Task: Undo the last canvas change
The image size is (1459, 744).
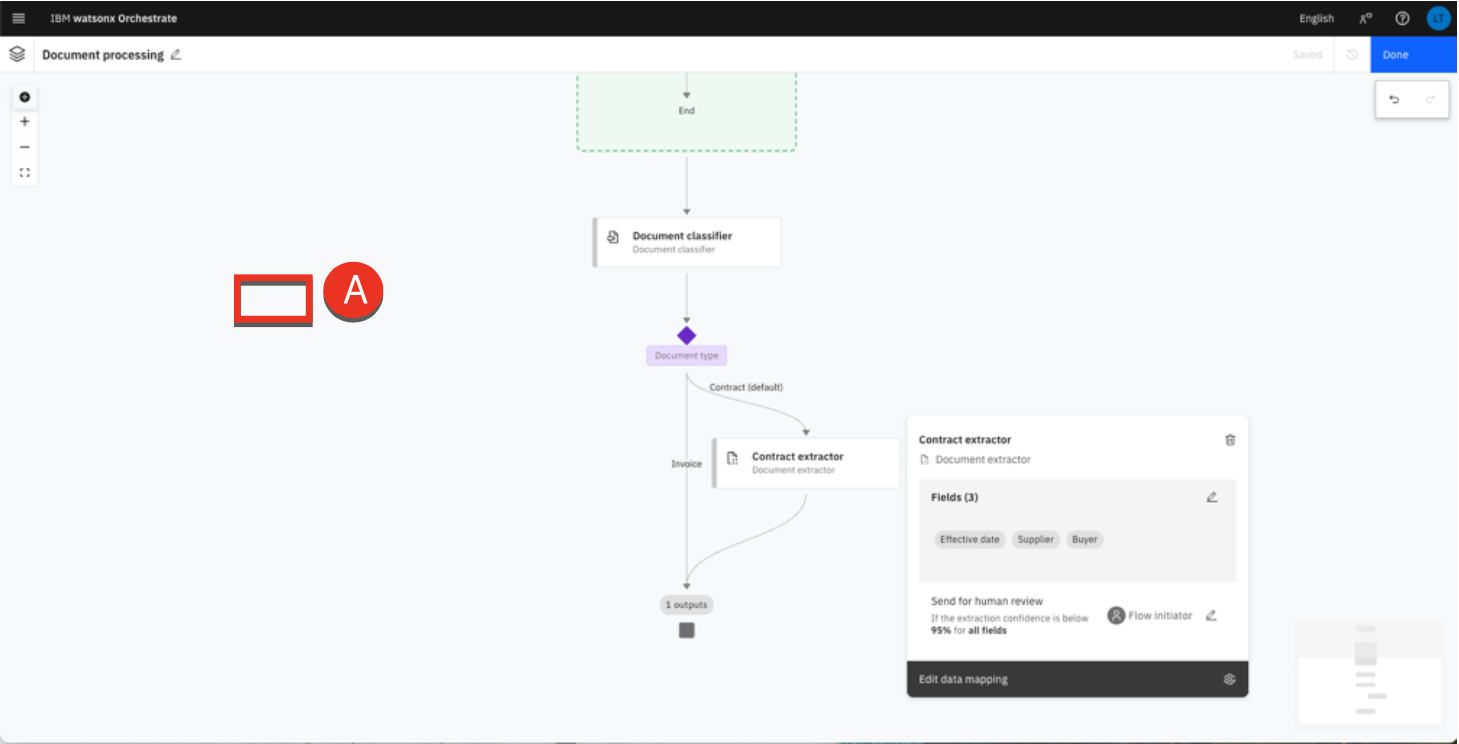Action: (1394, 99)
